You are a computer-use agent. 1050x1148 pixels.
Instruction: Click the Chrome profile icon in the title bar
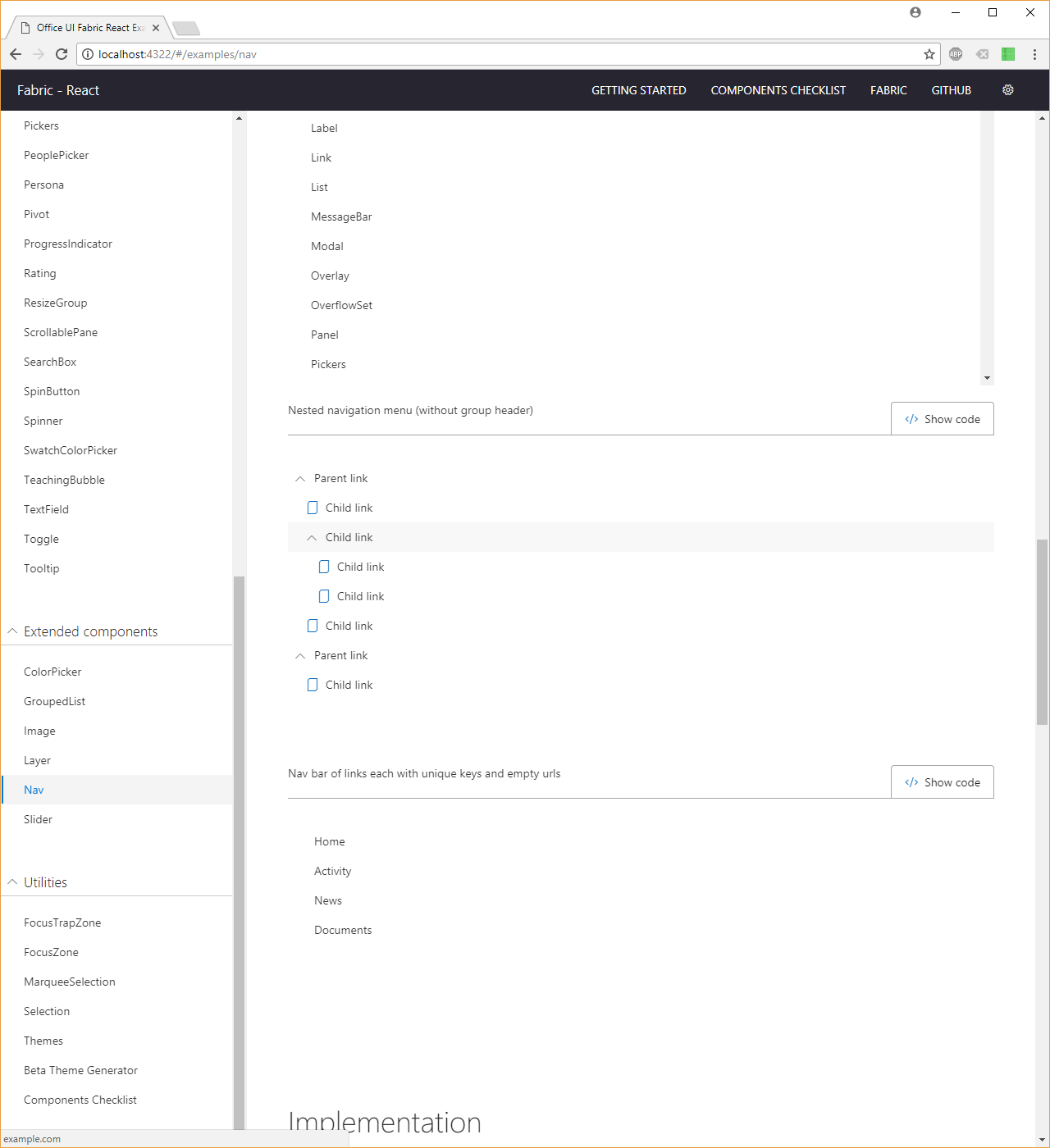click(915, 12)
